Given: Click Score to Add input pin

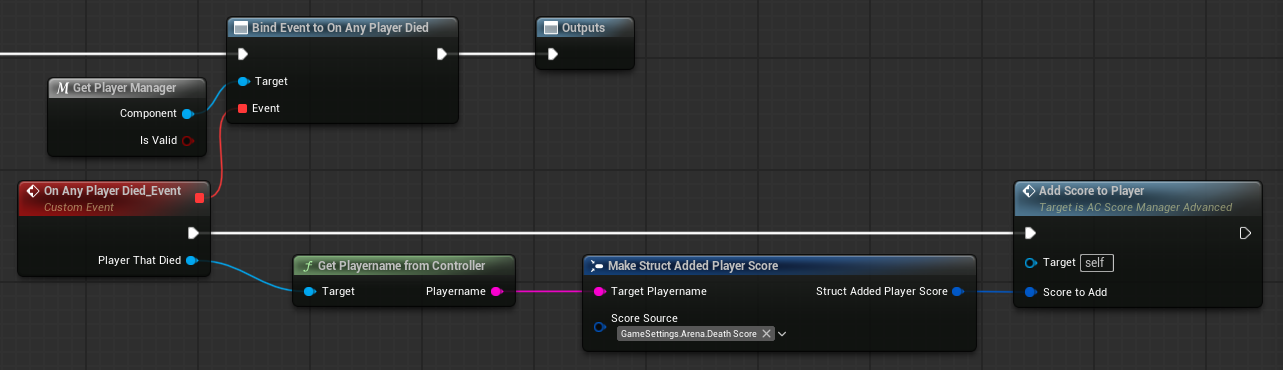Looking at the screenshot, I should coord(1031,292).
